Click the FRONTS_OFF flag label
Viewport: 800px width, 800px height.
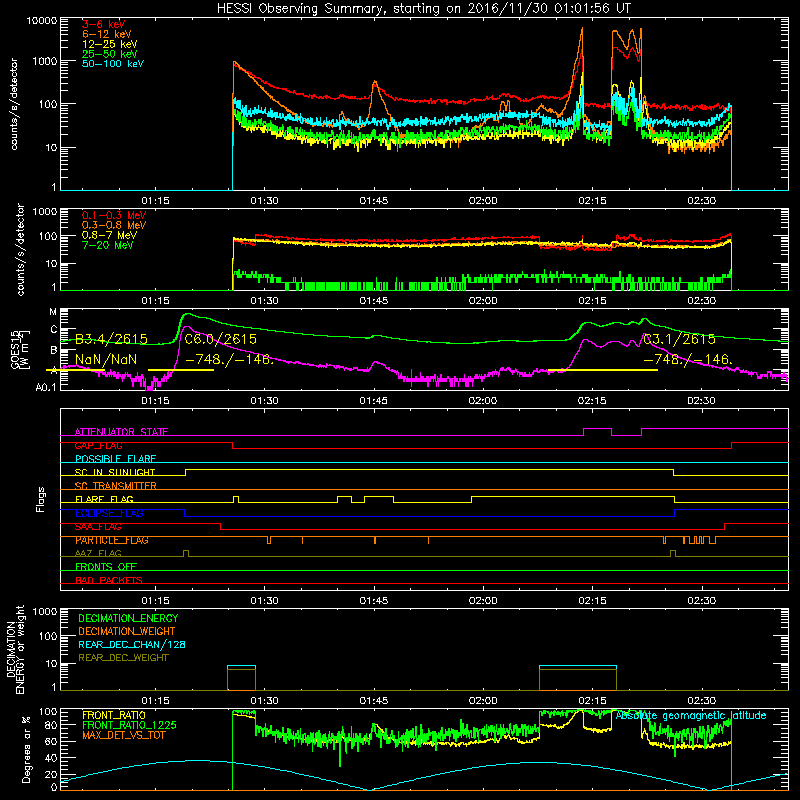[106, 567]
